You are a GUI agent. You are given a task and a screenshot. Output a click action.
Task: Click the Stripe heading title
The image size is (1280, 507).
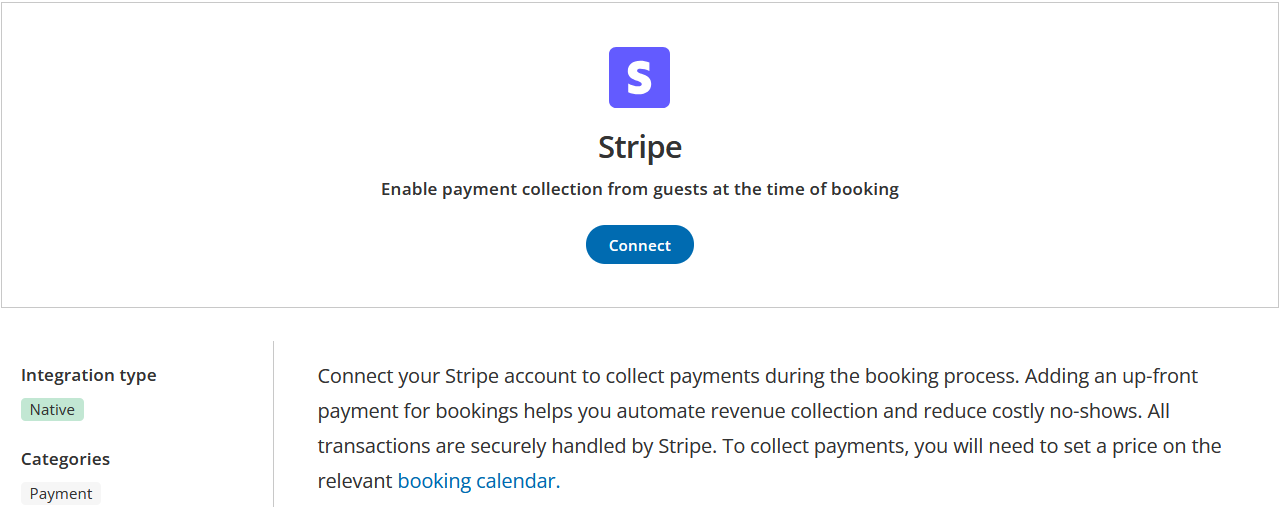pyautogui.click(x=639, y=147)
